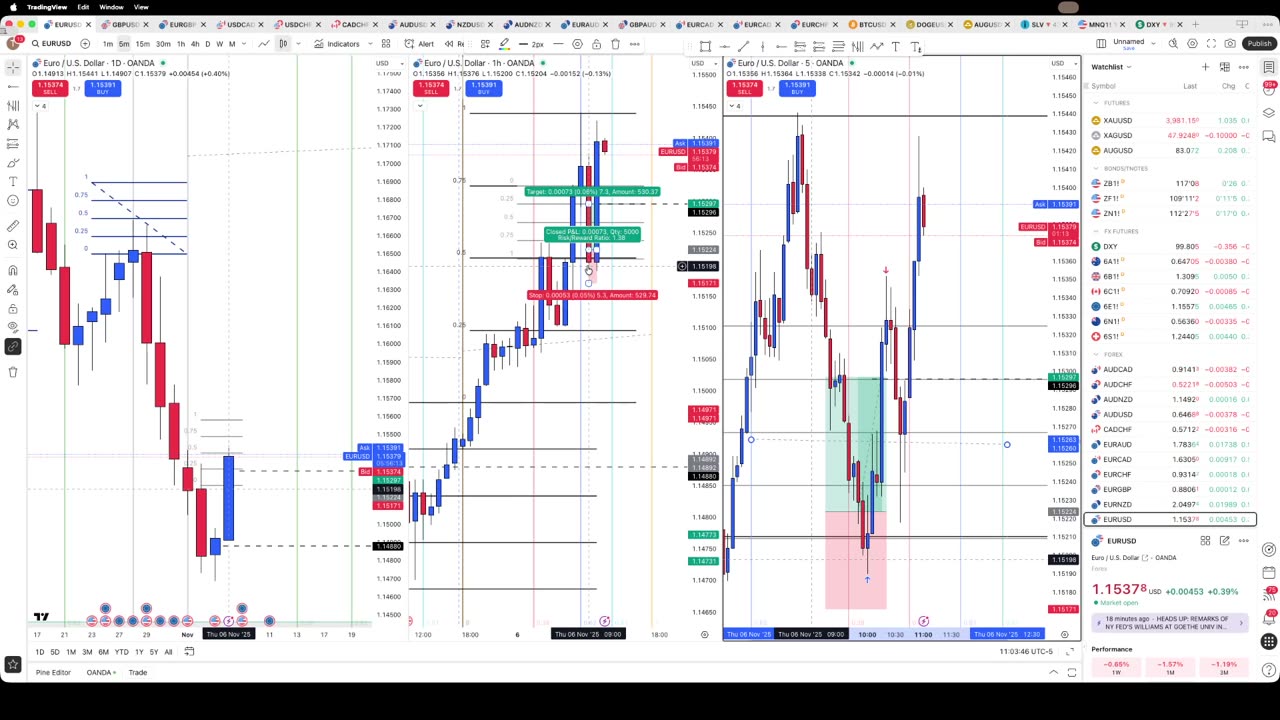Select the trend line tool in floating toolbar
Image resolution: width=1280 pixels, height=720 pixels.
click(743, 46)
